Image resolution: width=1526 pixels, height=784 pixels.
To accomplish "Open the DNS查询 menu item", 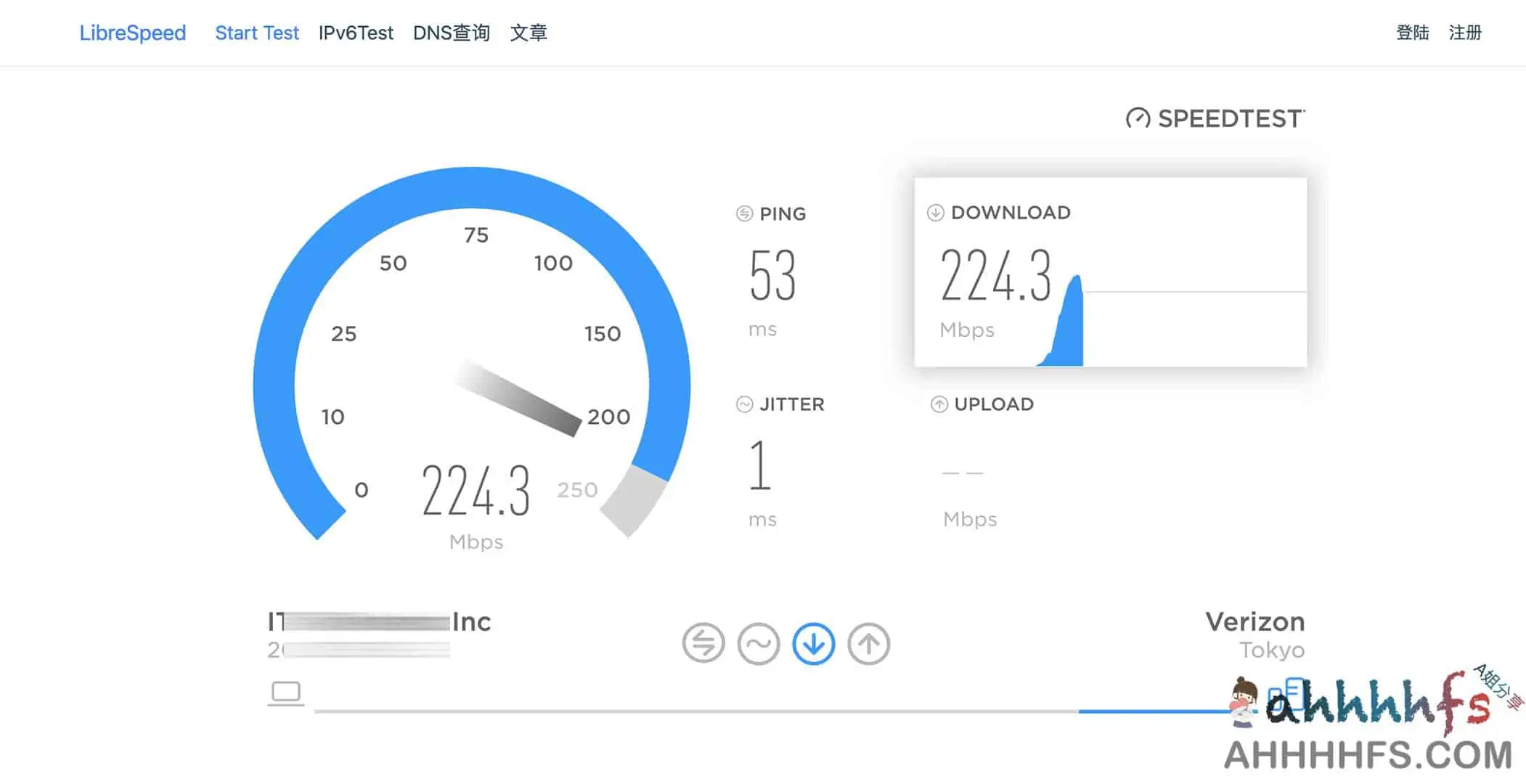I will coord(452,33).
